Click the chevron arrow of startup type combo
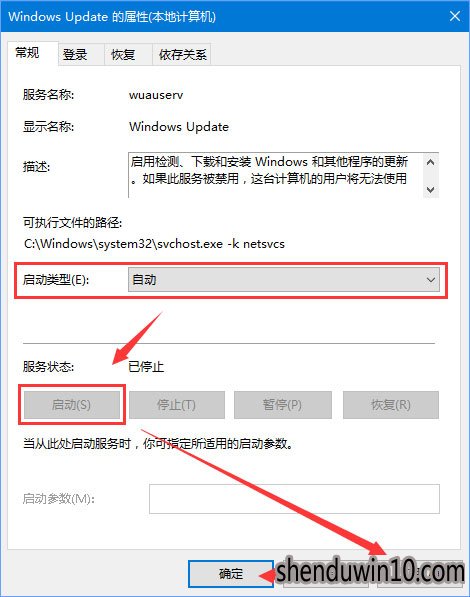Viewport: 470px width, 597px height. [x=430, y=280]
